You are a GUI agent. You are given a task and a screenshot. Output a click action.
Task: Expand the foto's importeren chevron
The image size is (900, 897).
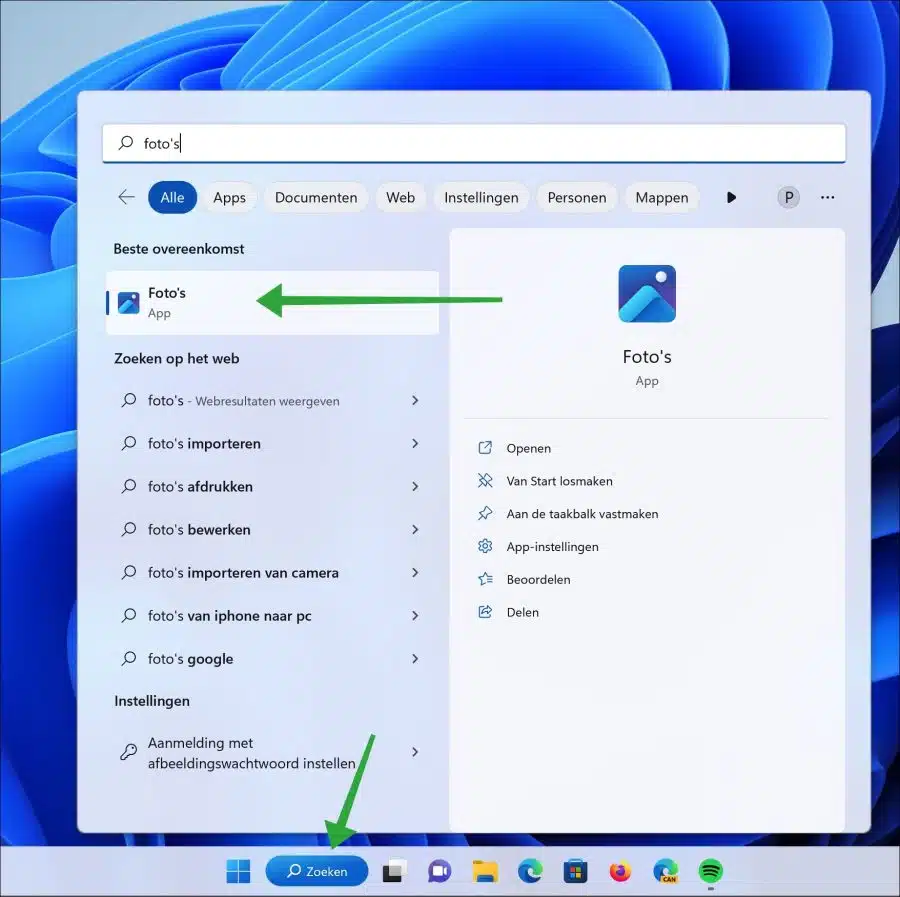pyautogui.click(x=416, y=443)
